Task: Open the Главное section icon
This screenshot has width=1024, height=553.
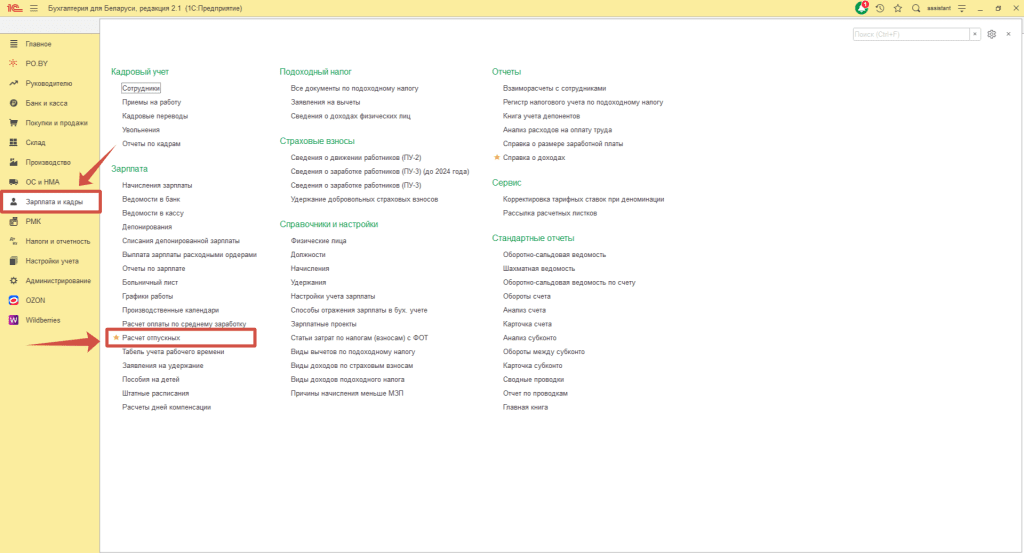Action: coord(13,44)
